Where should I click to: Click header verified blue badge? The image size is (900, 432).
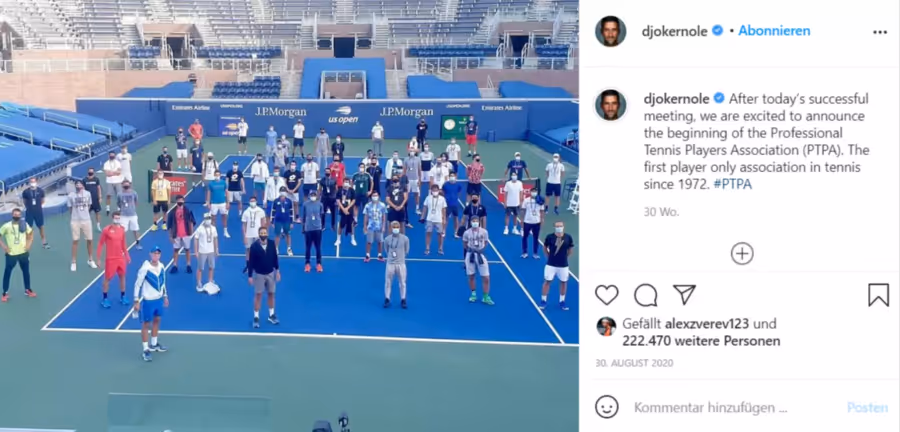717,30
